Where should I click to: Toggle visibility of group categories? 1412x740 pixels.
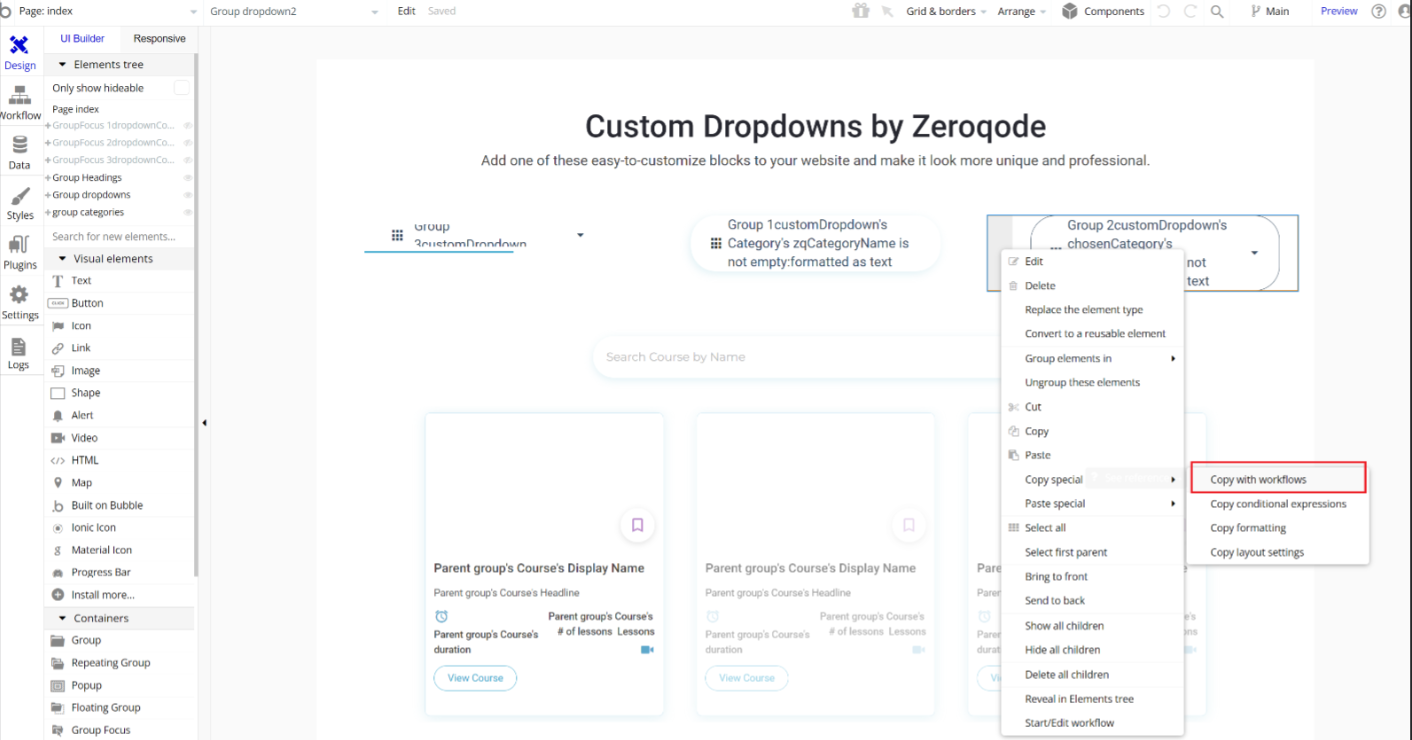(x=187, y=212)
